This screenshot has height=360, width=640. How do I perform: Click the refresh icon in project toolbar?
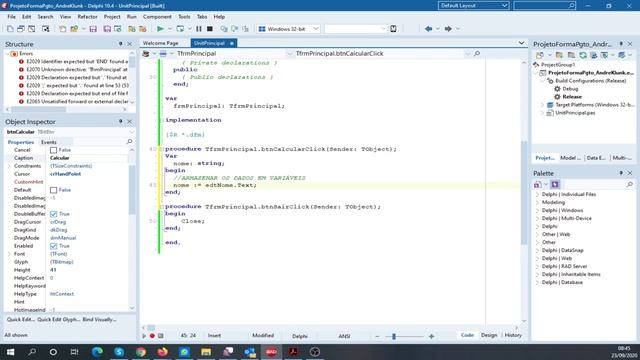pos(583,55)
